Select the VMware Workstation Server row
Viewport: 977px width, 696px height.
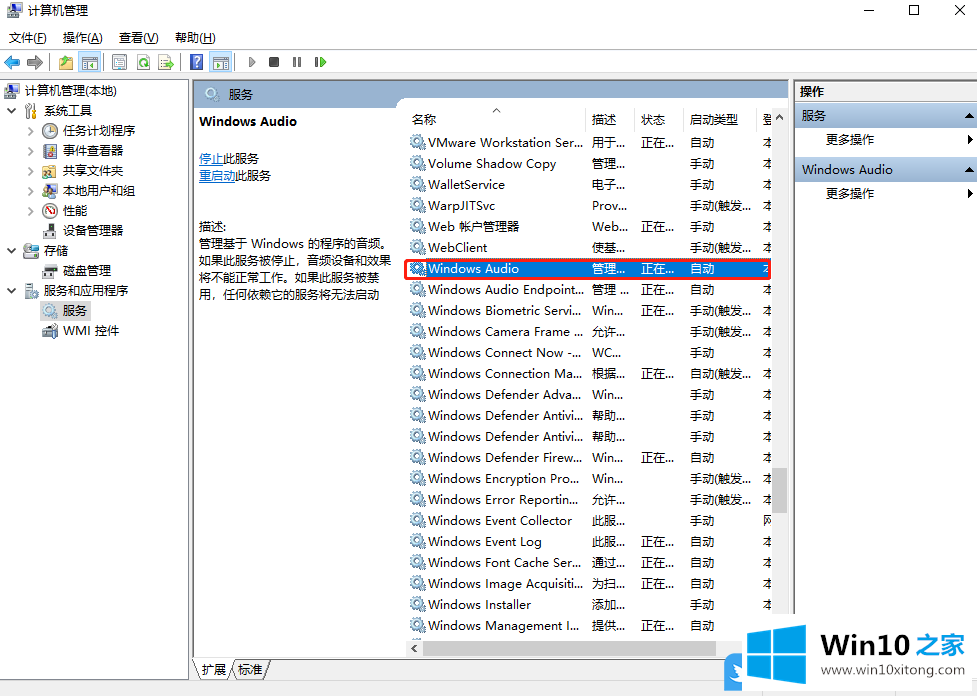pyautogui.click(x=589, y=143)
